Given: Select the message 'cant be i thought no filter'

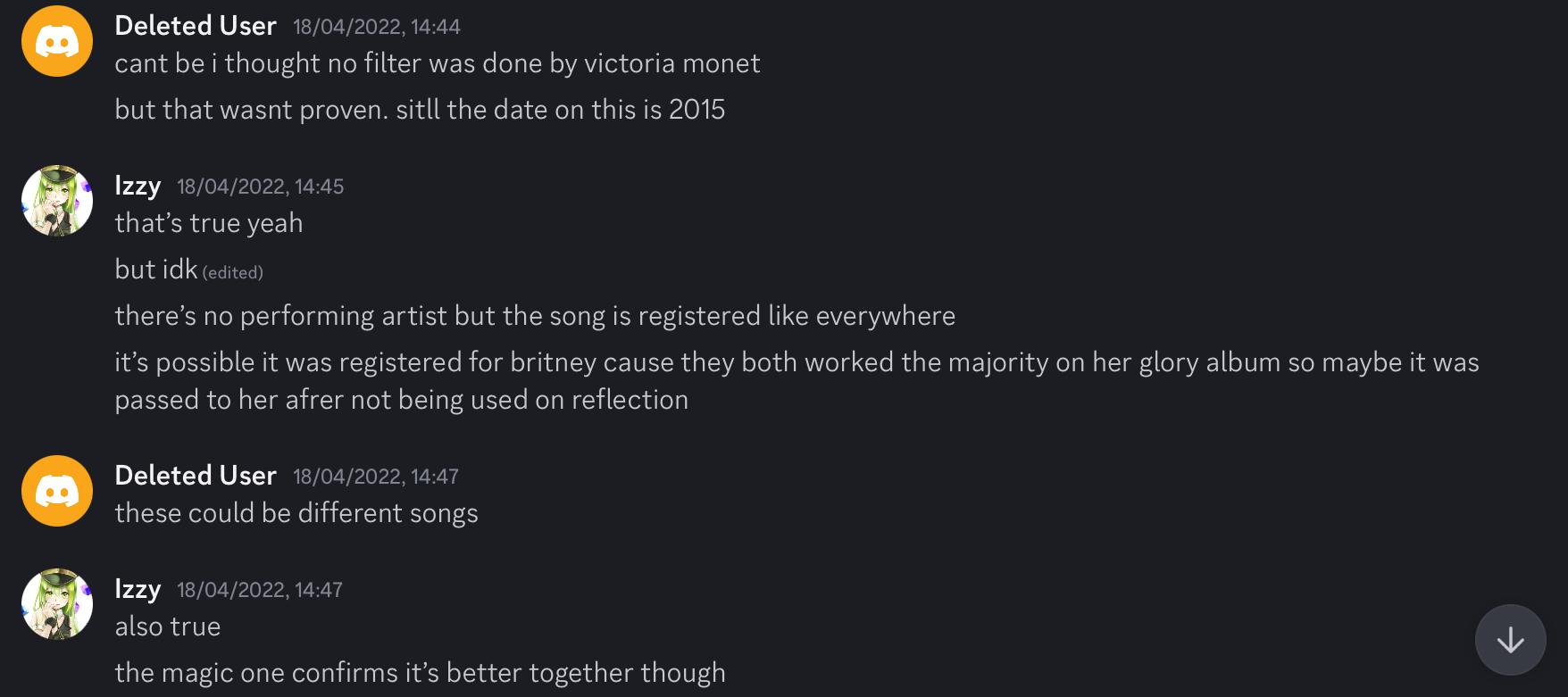Looking at the screenshot, I should (437, 63).
